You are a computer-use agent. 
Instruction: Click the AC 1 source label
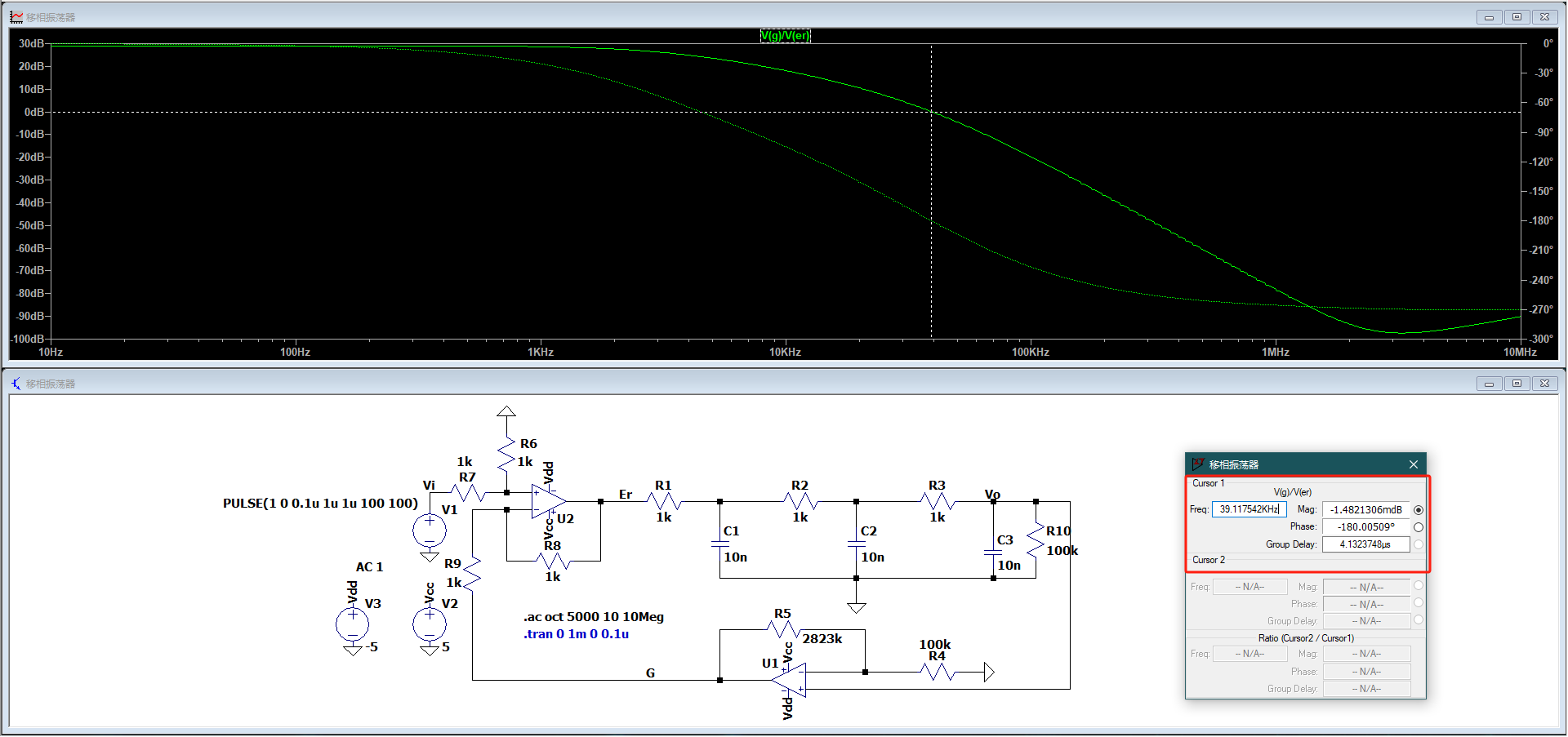click(369, 567)
